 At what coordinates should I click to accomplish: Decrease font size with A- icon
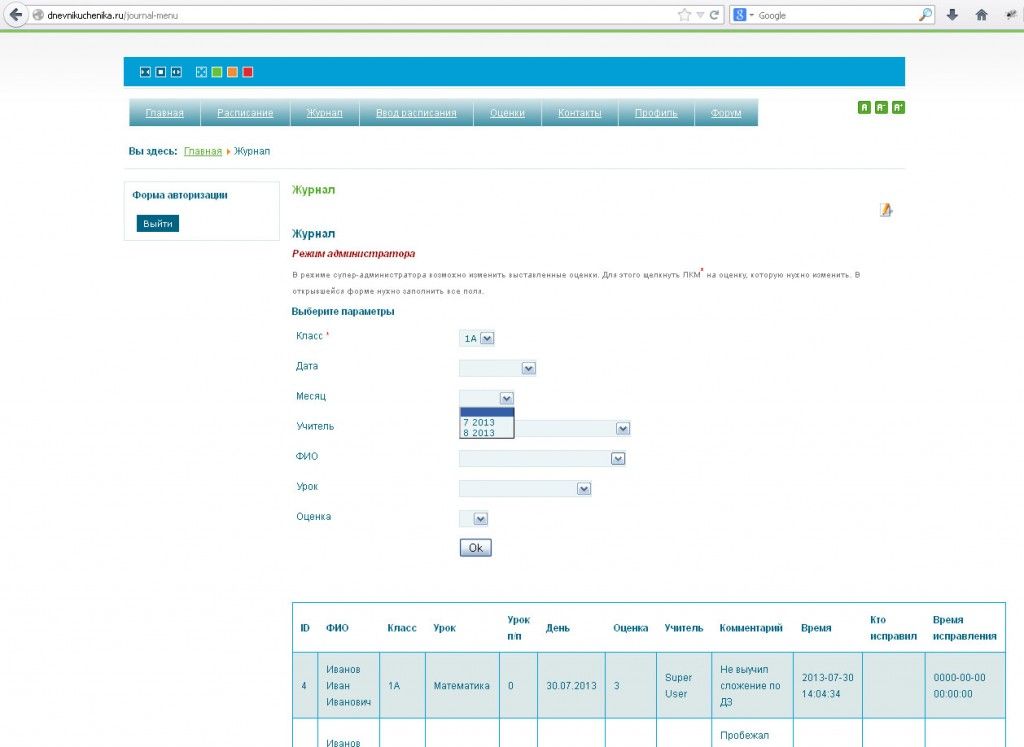[881, 107]
